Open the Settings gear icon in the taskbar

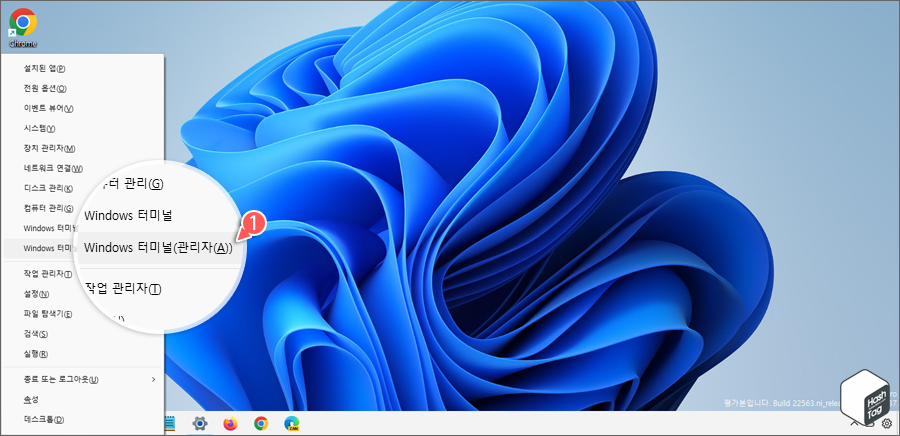click(x=200, y=424)
